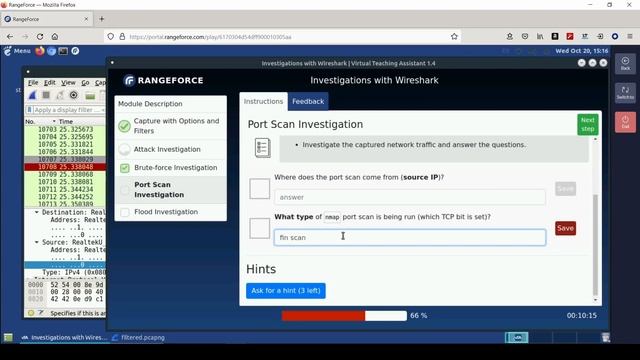Click the Firefox account sign-in arrow icon
Screen dimensions: 640x360
point(600,37)
